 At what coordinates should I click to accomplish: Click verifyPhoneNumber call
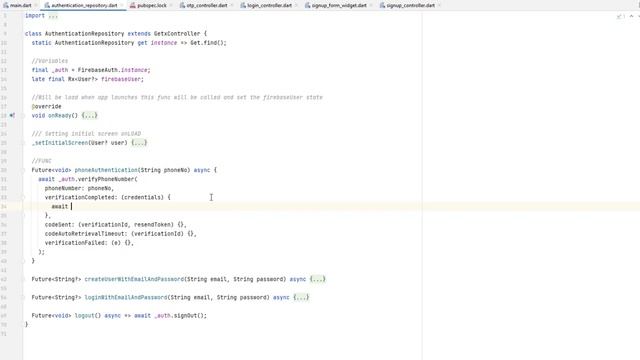tap(106, 179)
